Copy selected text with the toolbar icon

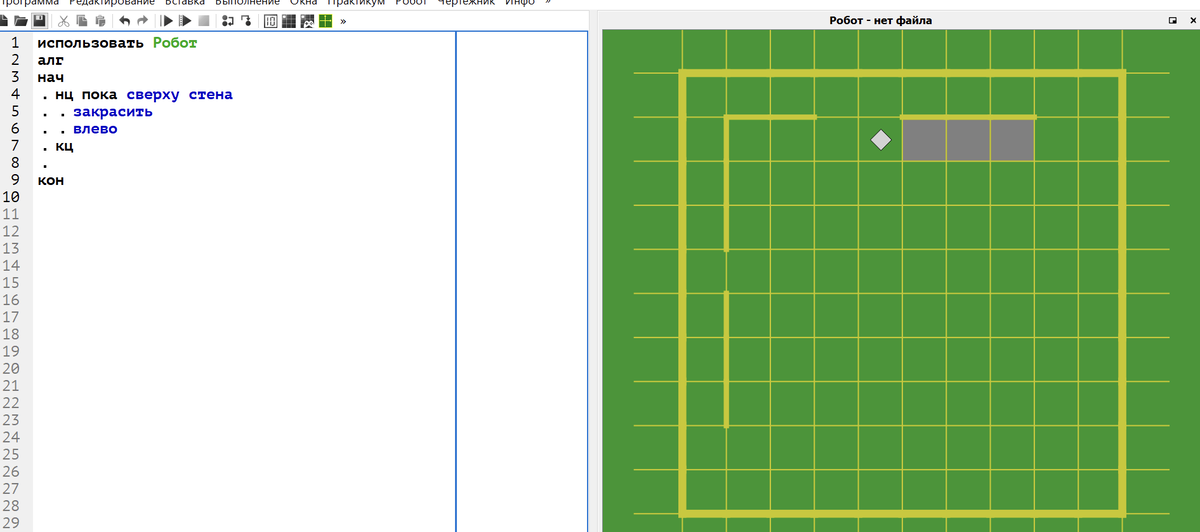(x=82, y=21)
